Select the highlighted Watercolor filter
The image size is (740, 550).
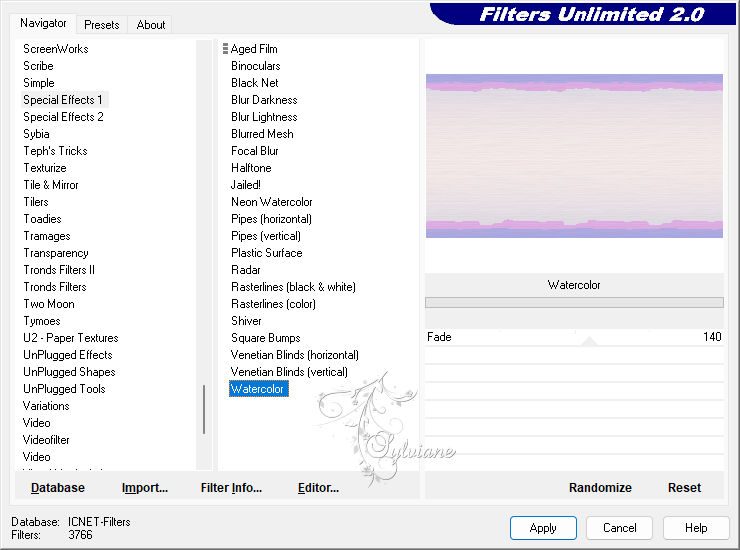click(259, 389)
